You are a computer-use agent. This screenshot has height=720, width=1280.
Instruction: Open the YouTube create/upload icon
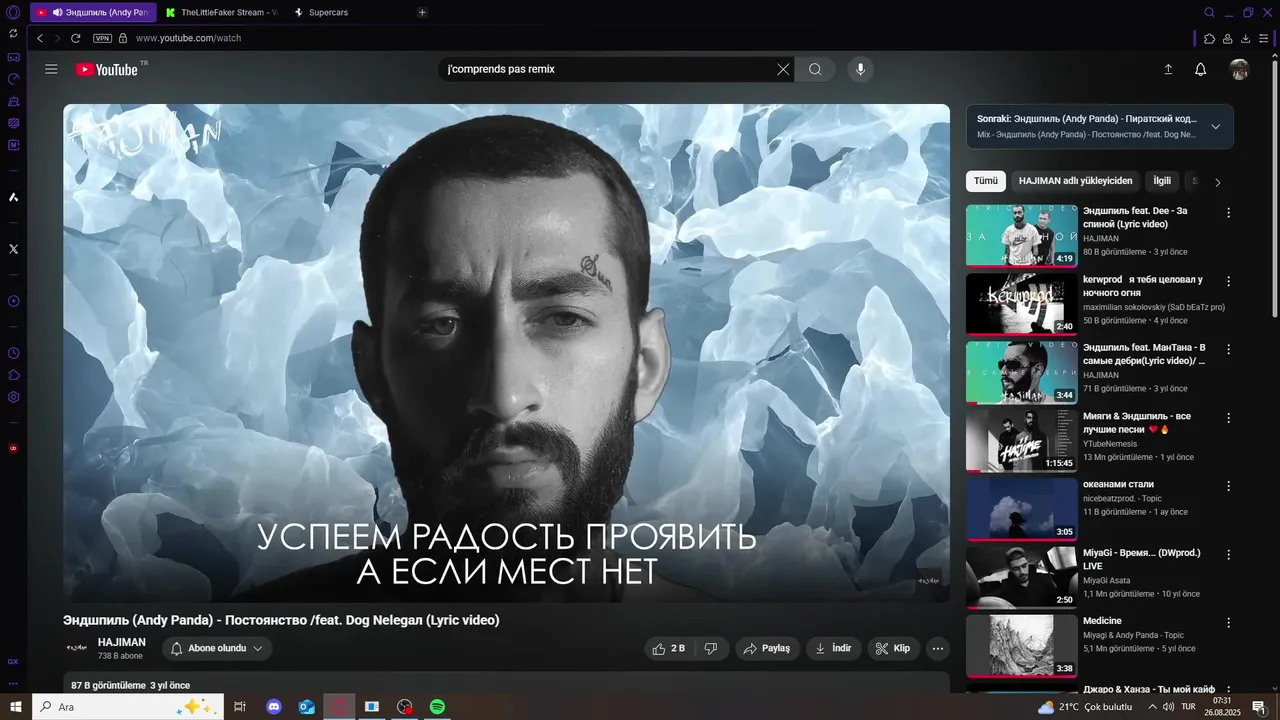click(x=1167, y=69)
